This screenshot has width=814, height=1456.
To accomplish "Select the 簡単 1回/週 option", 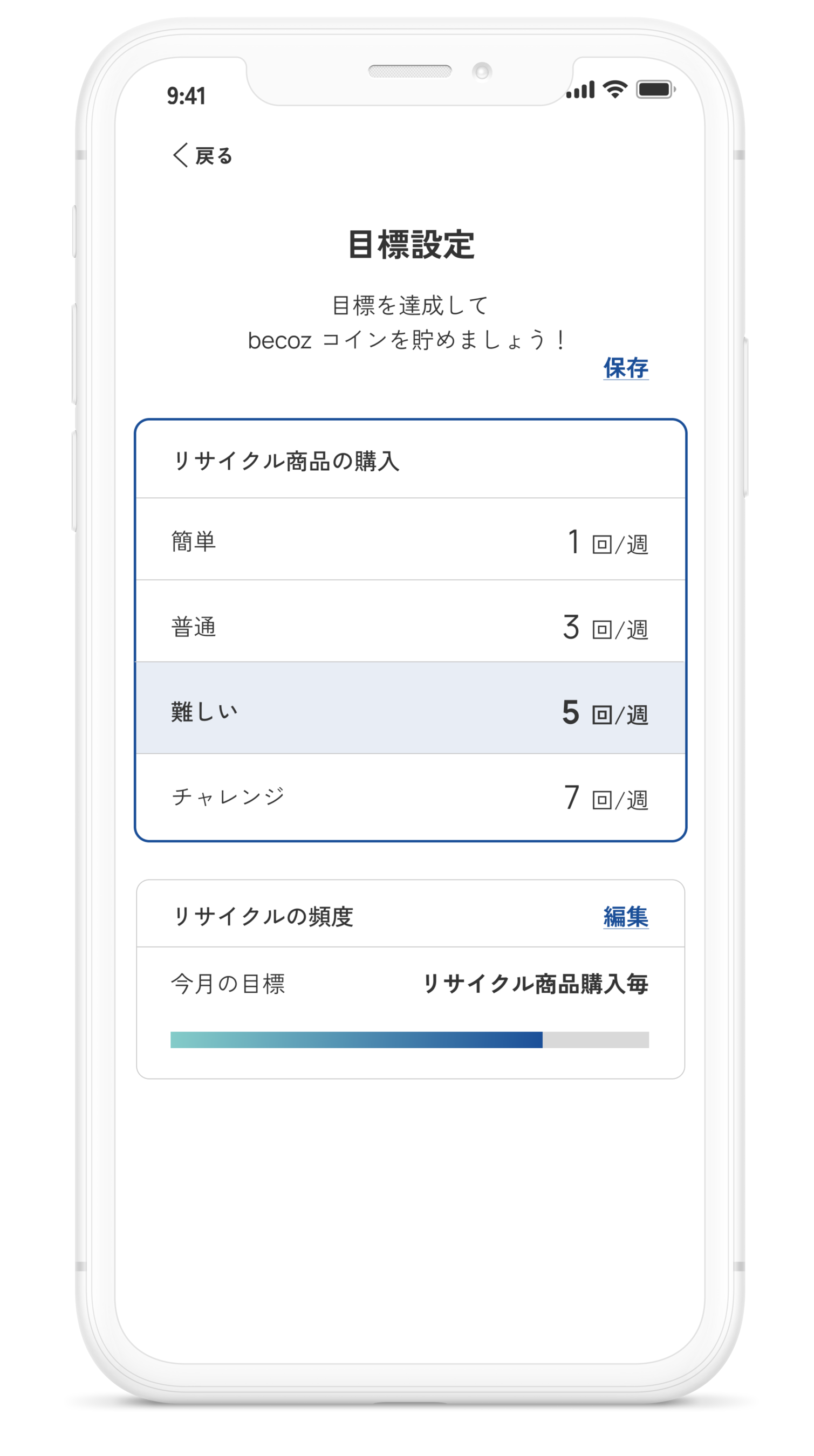I will tap(411, 541).
